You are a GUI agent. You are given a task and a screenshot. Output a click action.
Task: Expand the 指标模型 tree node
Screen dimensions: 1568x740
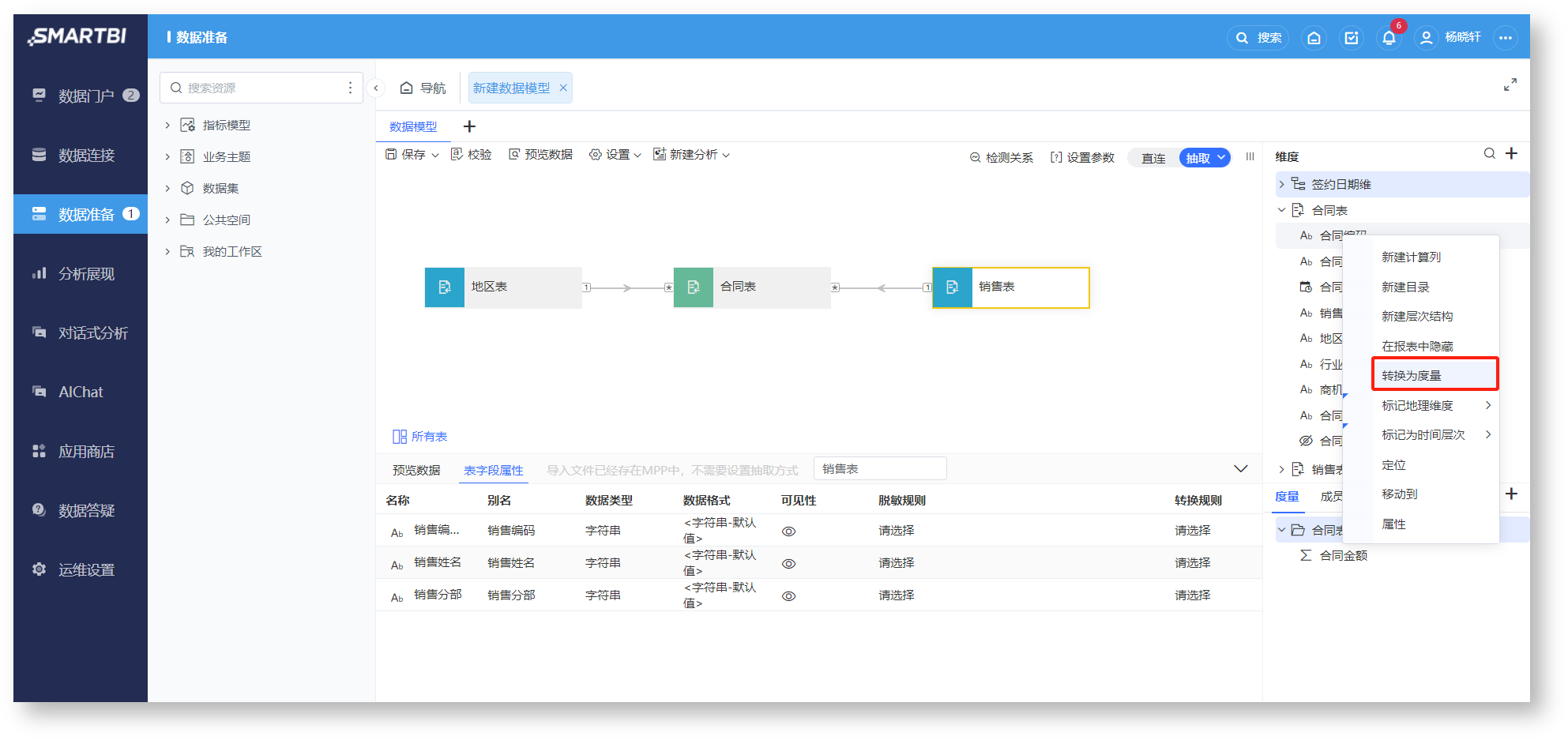tap(167, 125)
